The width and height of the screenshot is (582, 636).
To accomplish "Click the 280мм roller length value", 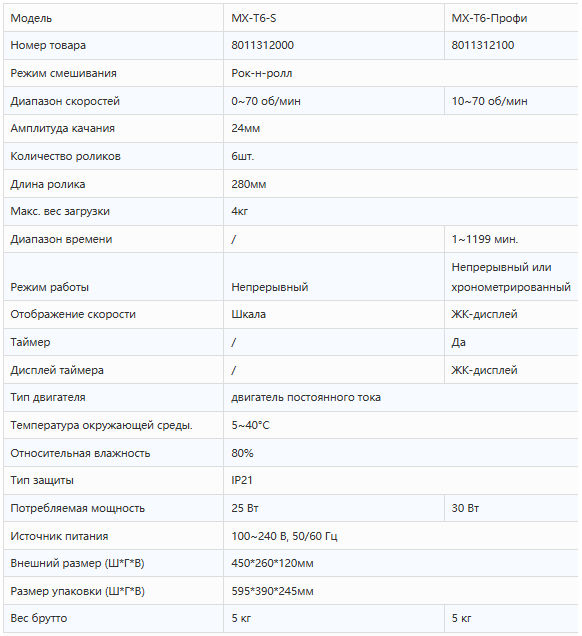I will (249, 184).
